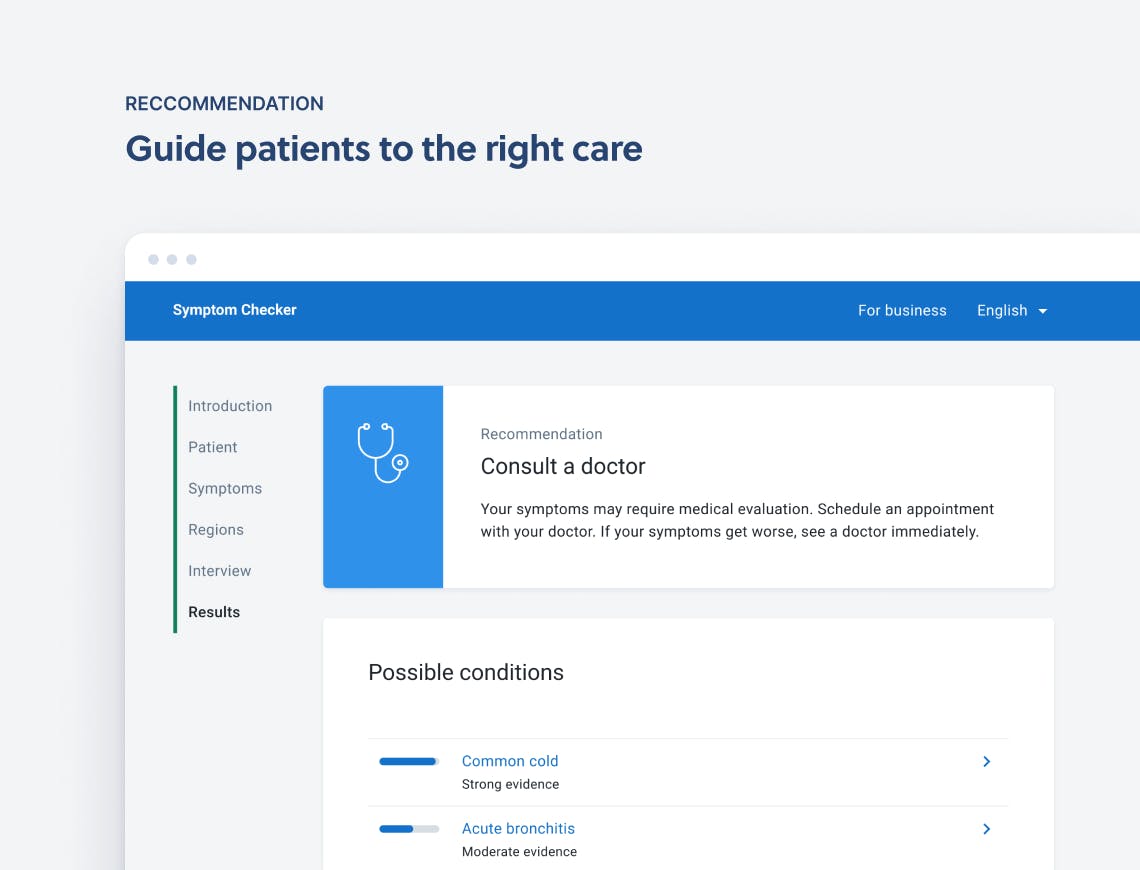Go to the Introduction step

[x=230, y=406]
